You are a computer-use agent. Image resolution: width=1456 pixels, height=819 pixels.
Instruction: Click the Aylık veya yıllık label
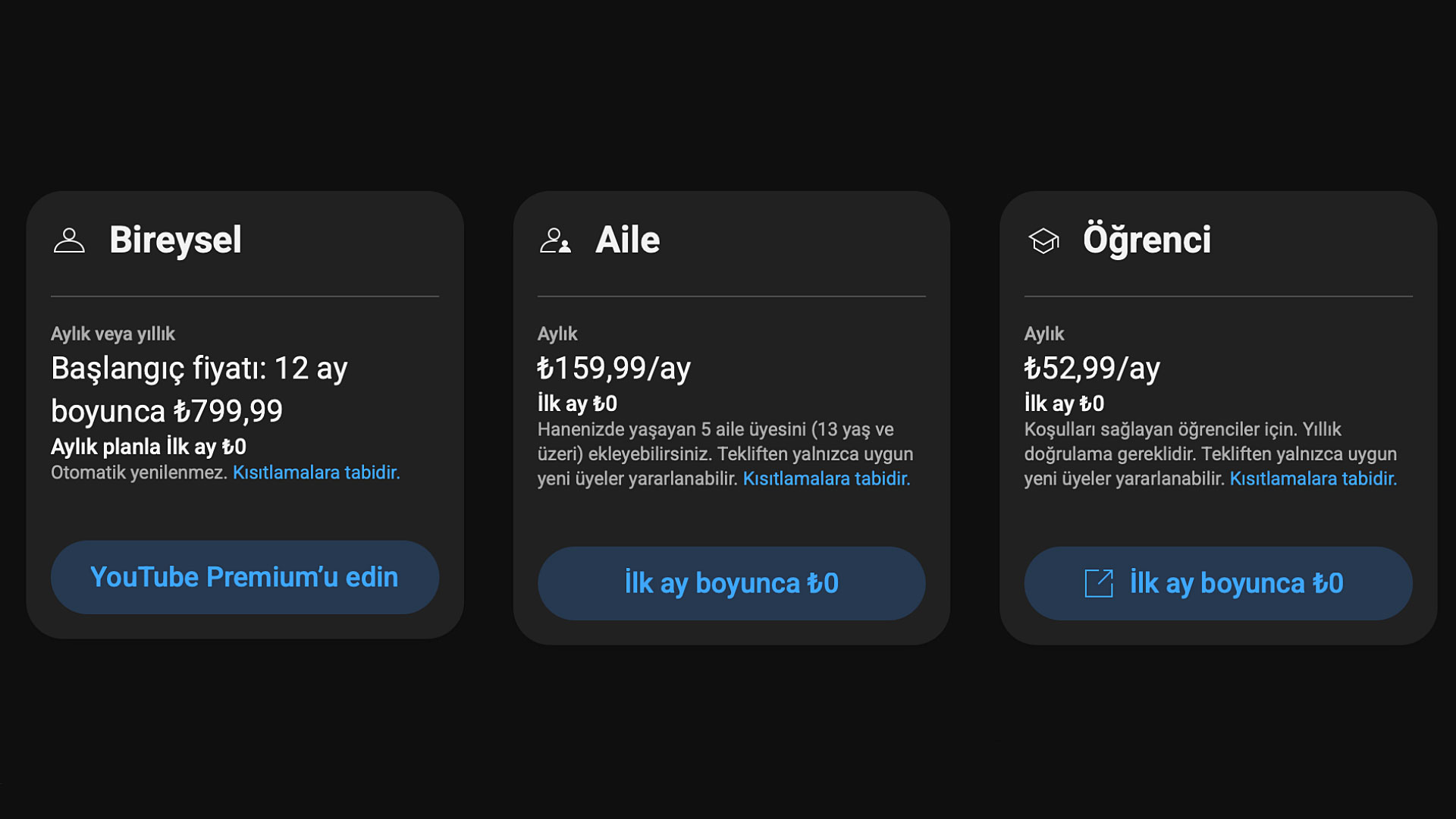[113, 334]
